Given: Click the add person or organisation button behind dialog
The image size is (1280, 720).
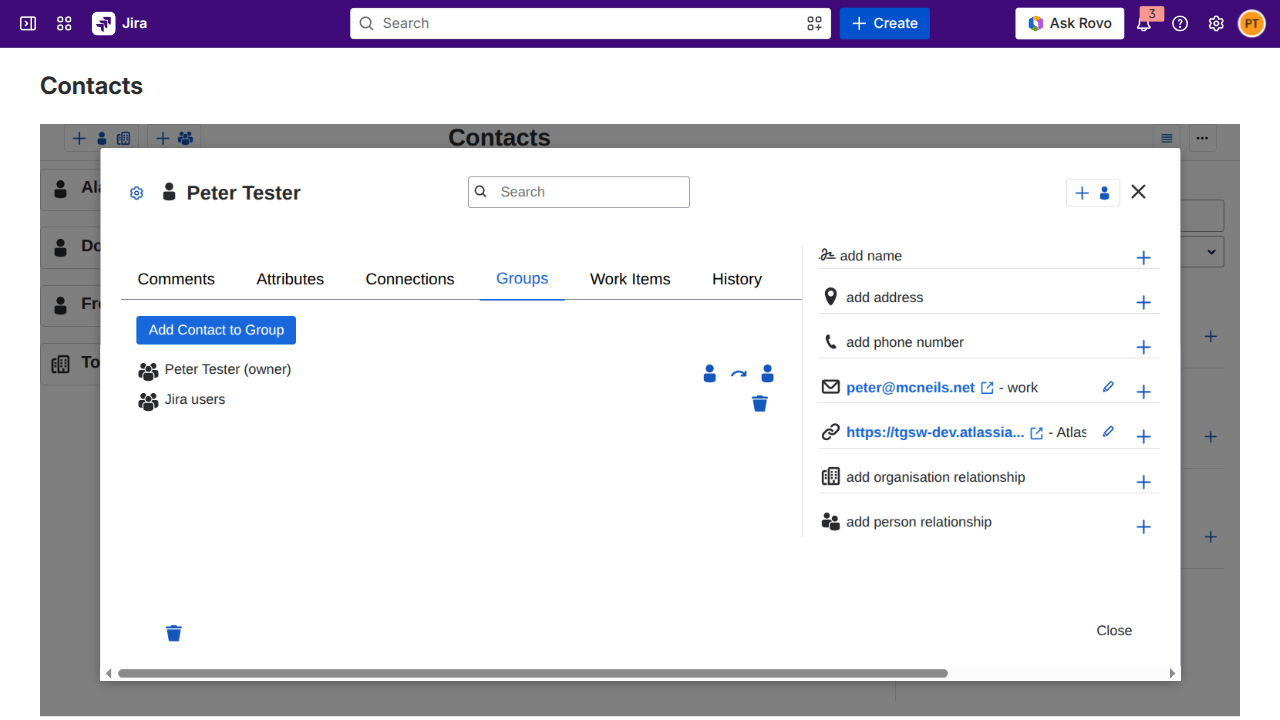Looking at the screenshot, I should 101,138.
